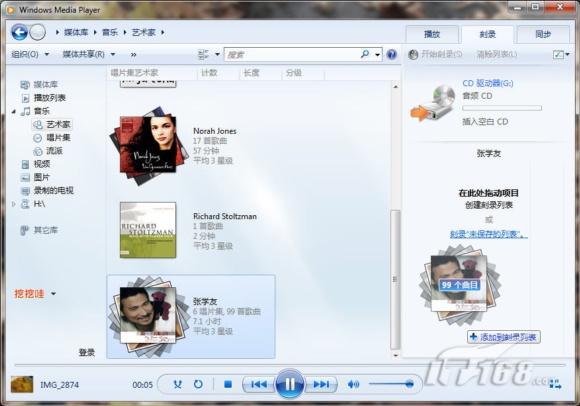580x406 pixels.
Task: Skip to the next track
Action: pyautogui.click(x=321, y=385)
